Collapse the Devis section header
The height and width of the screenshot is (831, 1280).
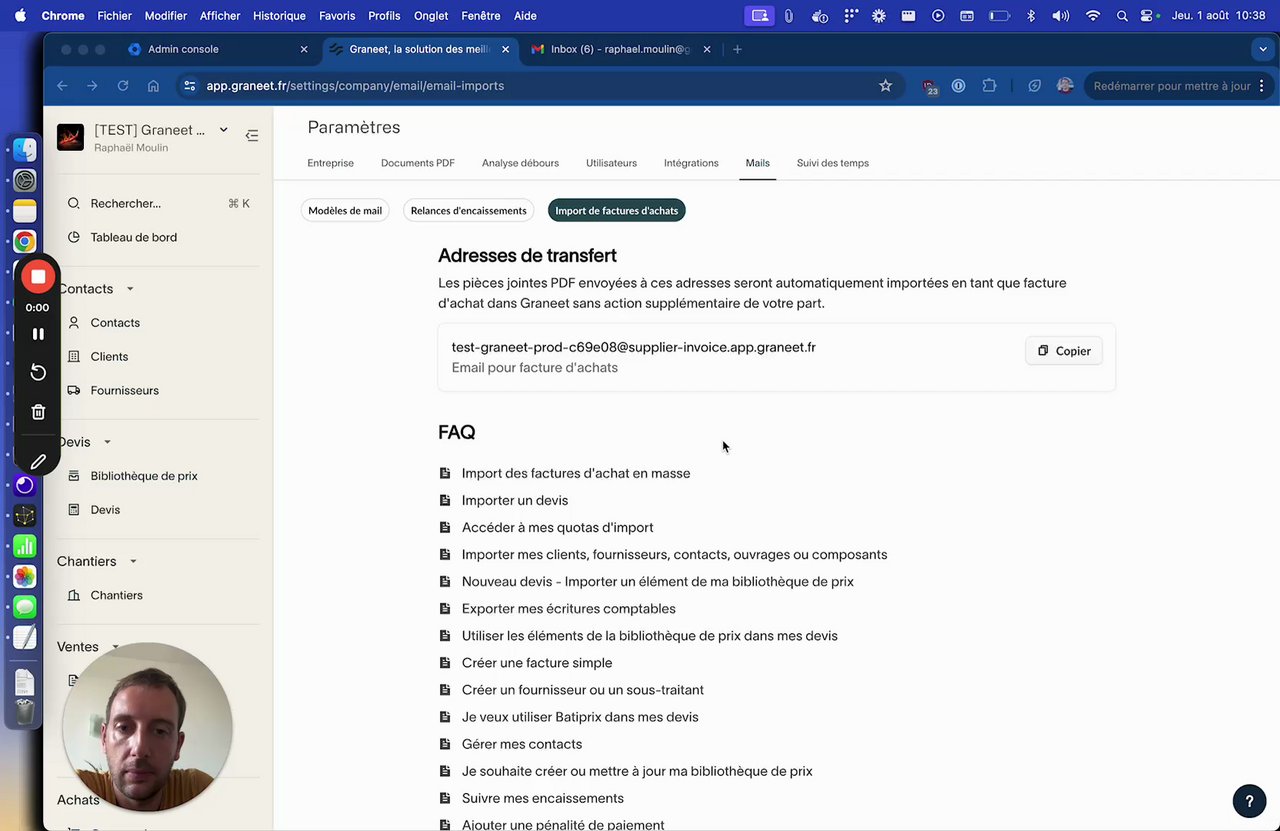[x=107, y=442]
